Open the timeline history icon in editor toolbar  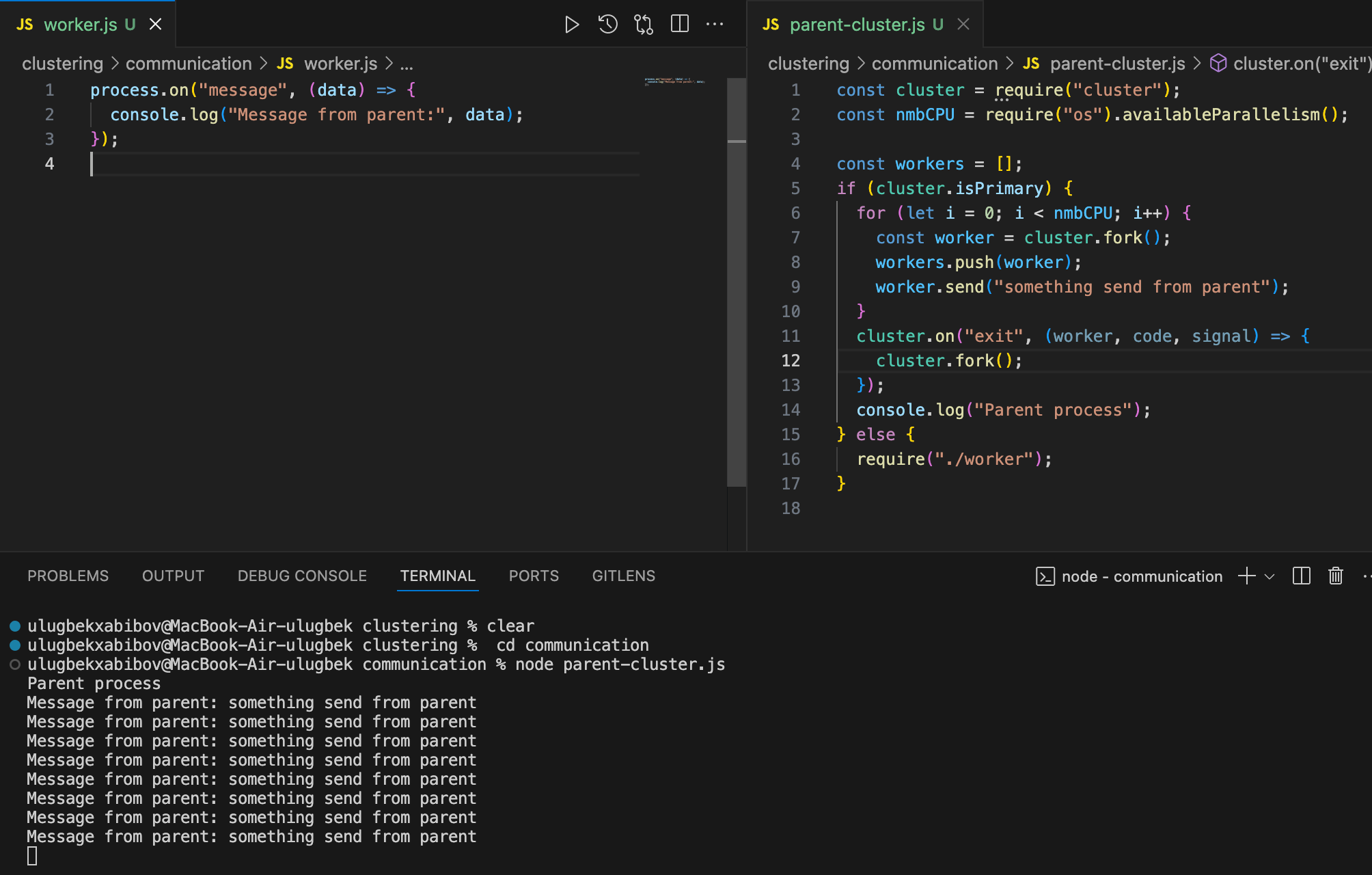coord(607,25)
